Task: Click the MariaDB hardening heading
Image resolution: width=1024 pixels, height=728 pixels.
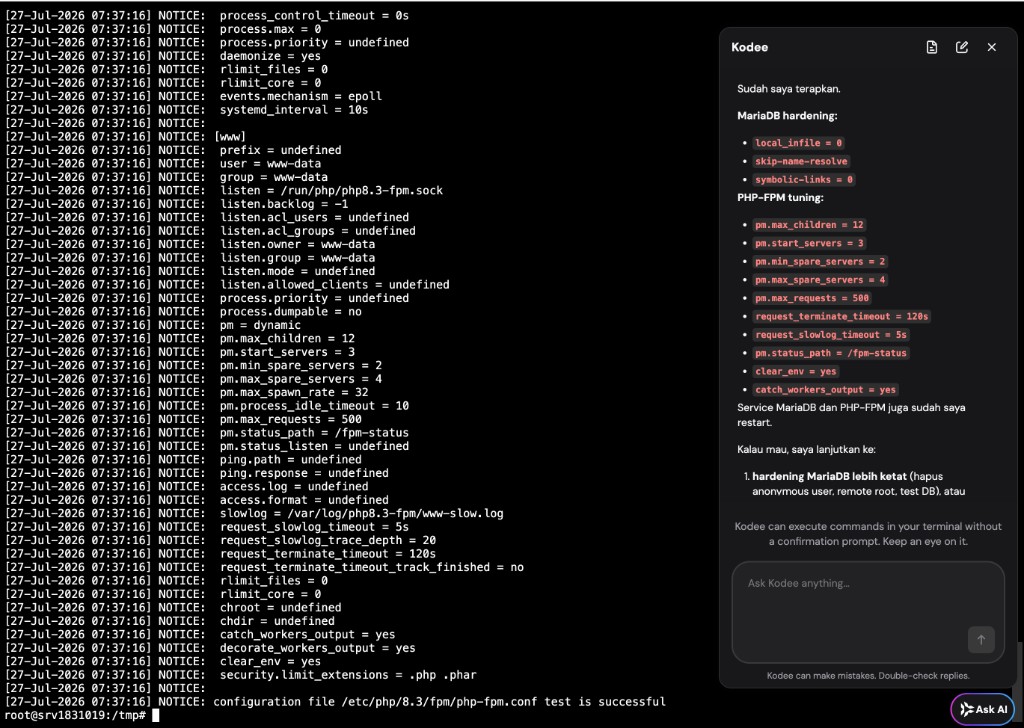Action: [x=787, y=116]
